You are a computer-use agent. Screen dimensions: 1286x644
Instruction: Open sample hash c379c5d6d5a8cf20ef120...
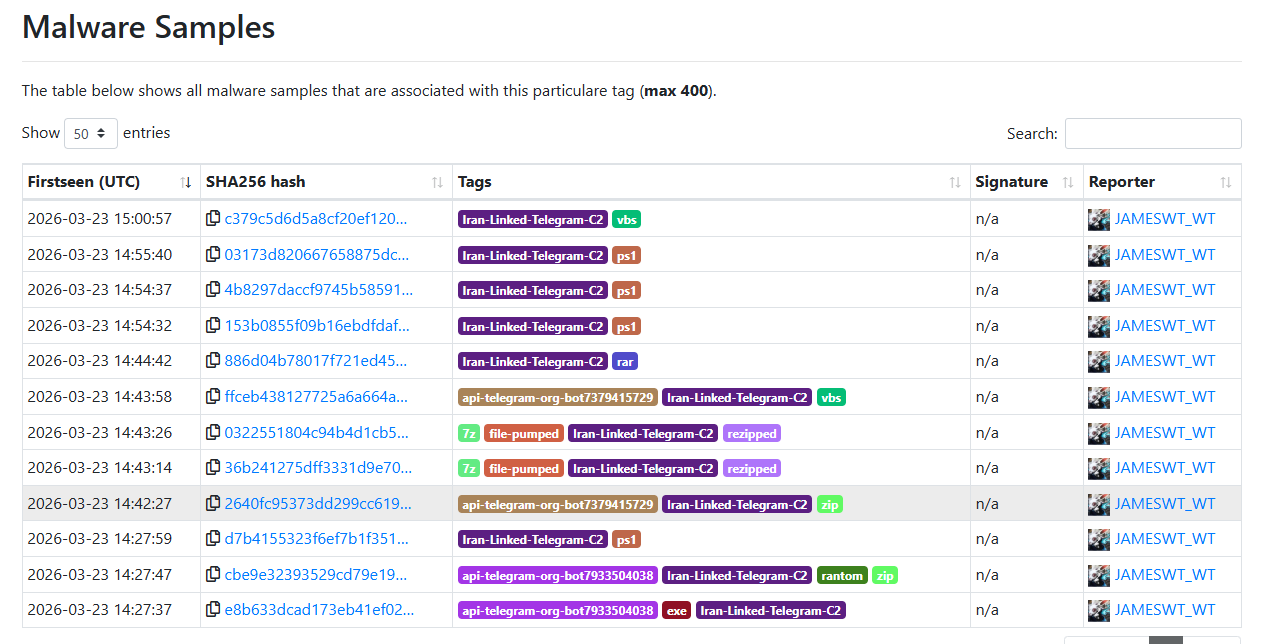[x=316, y=219]
